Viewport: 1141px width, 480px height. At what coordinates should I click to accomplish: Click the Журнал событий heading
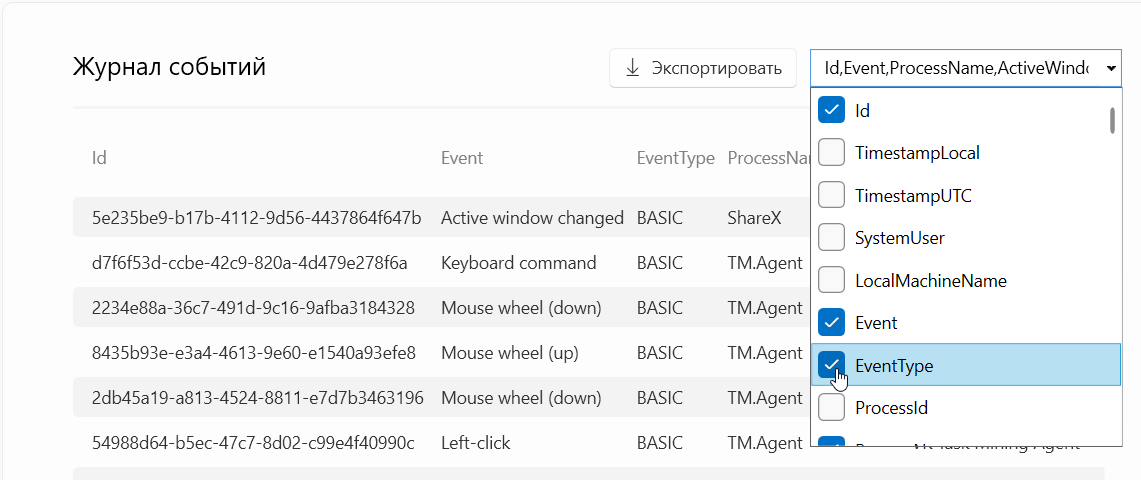click(x=170, y=67)
